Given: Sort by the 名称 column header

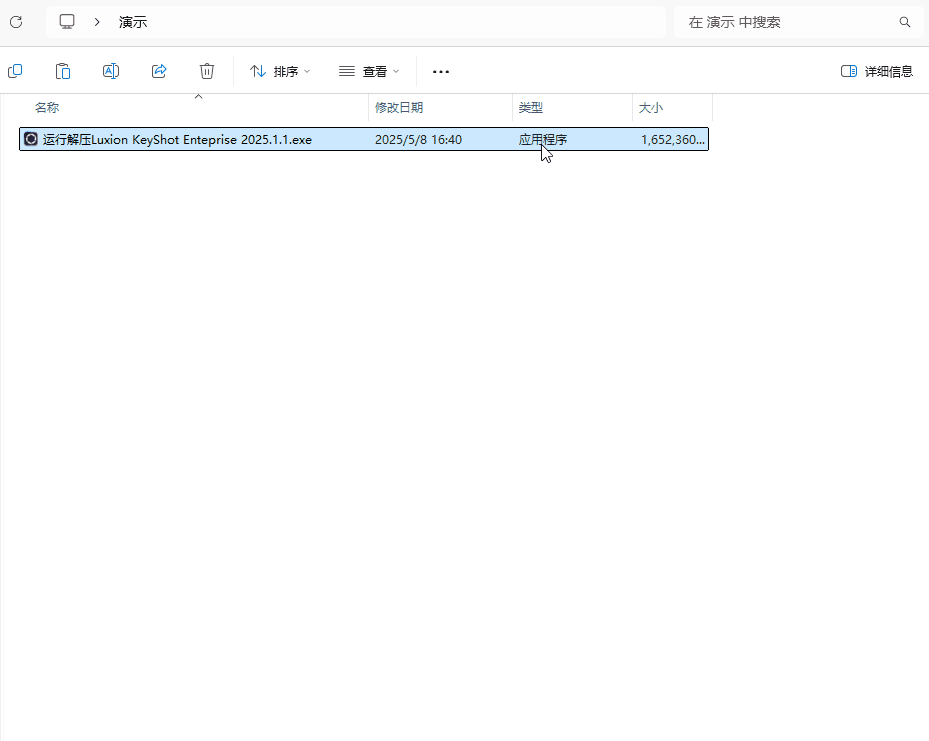Looking at the screenshot, I should [x=47, y=107].
